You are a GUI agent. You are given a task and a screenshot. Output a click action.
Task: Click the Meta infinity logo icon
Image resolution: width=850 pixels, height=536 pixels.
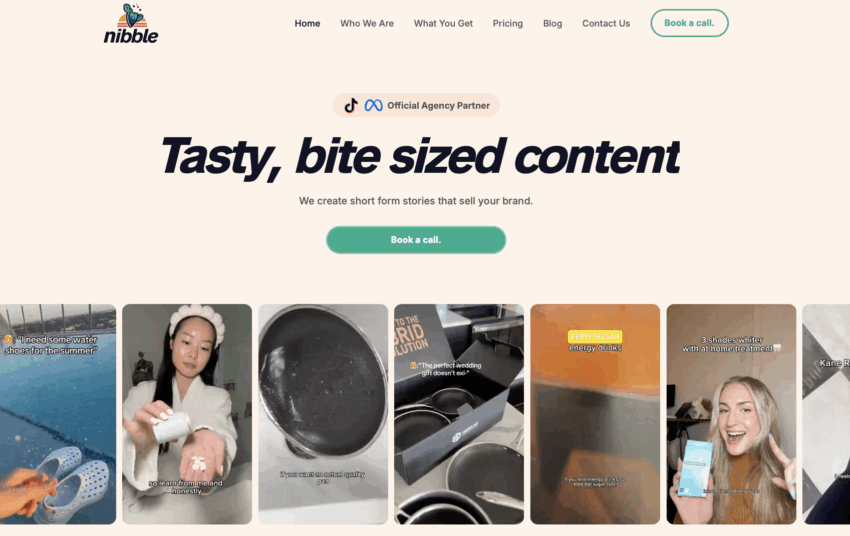(x=374, y=105)
